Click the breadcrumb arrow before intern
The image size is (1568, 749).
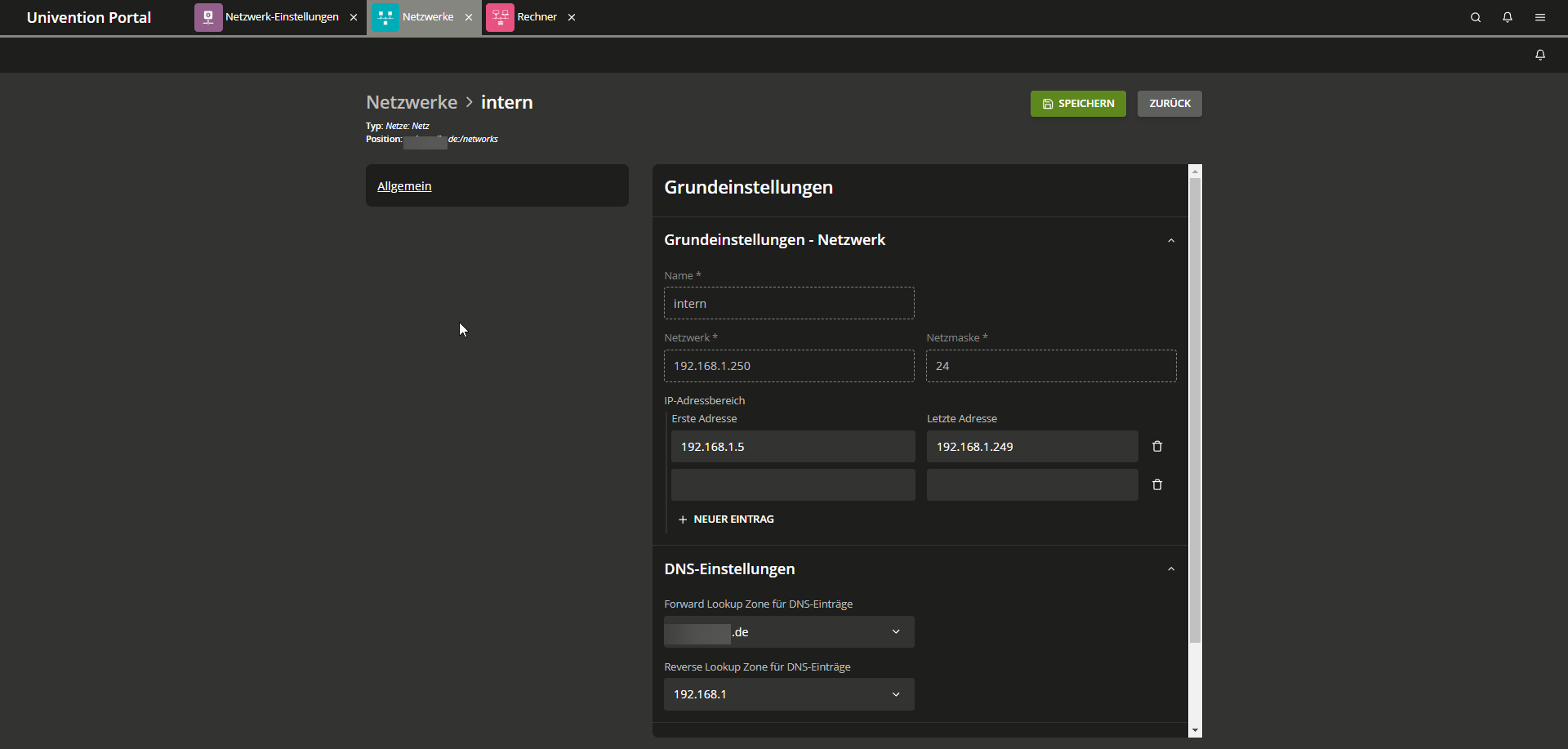click(470, 102)
